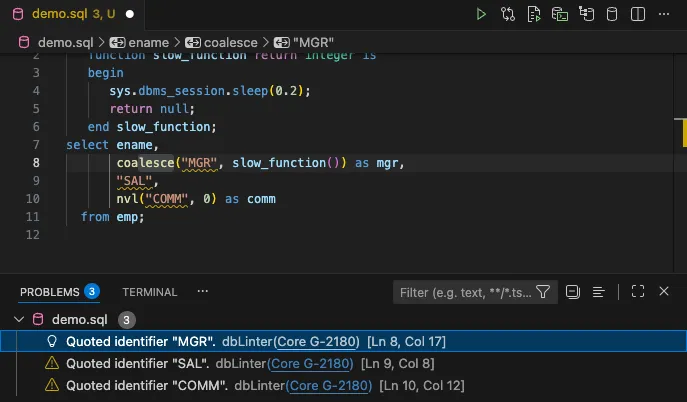Open the additional panel views ellipsis menu
The width and height of the screenshot is (687, 402).
pos(203,292)
